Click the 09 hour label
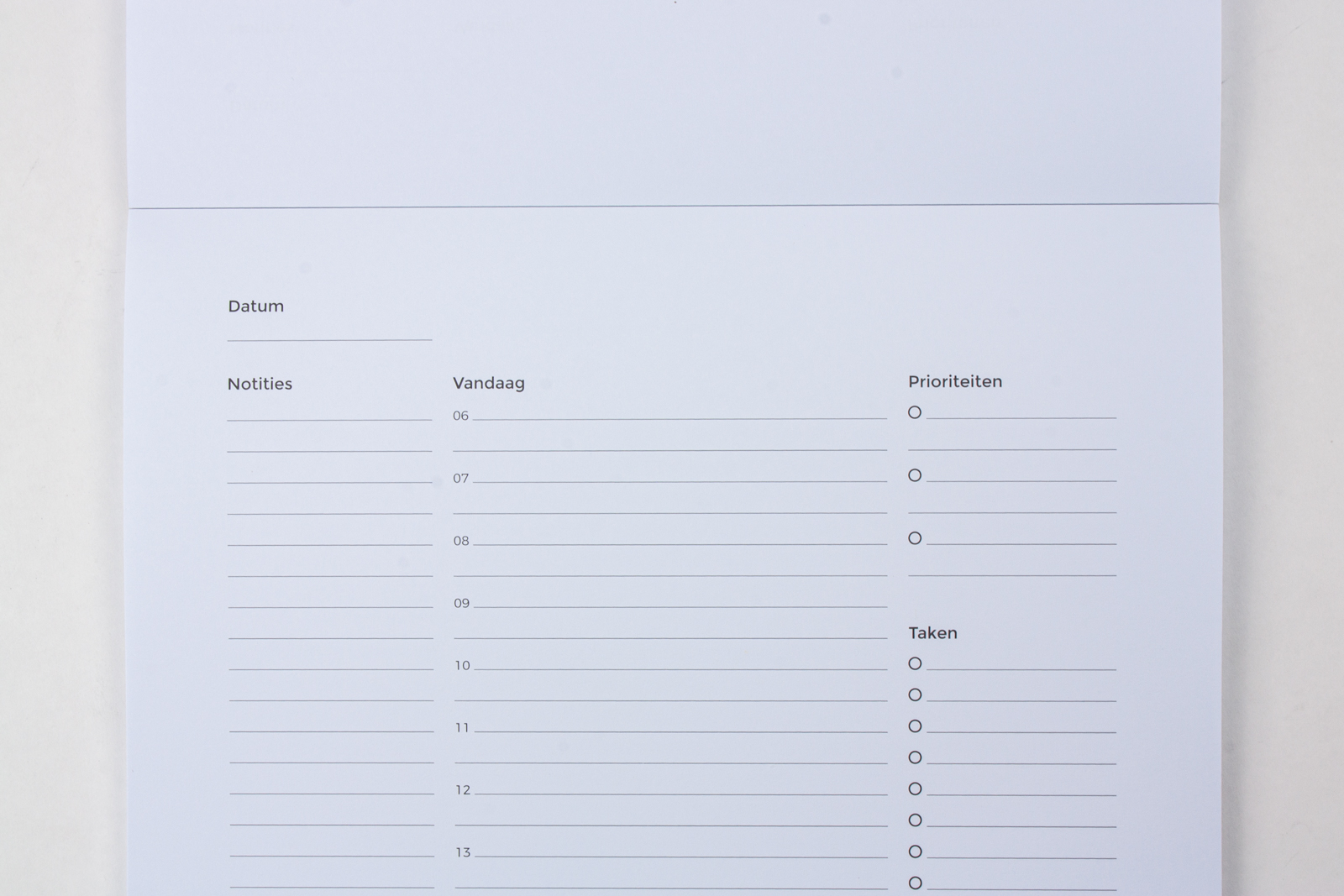This screenshot has height=896, width=1344. [461, 603]
